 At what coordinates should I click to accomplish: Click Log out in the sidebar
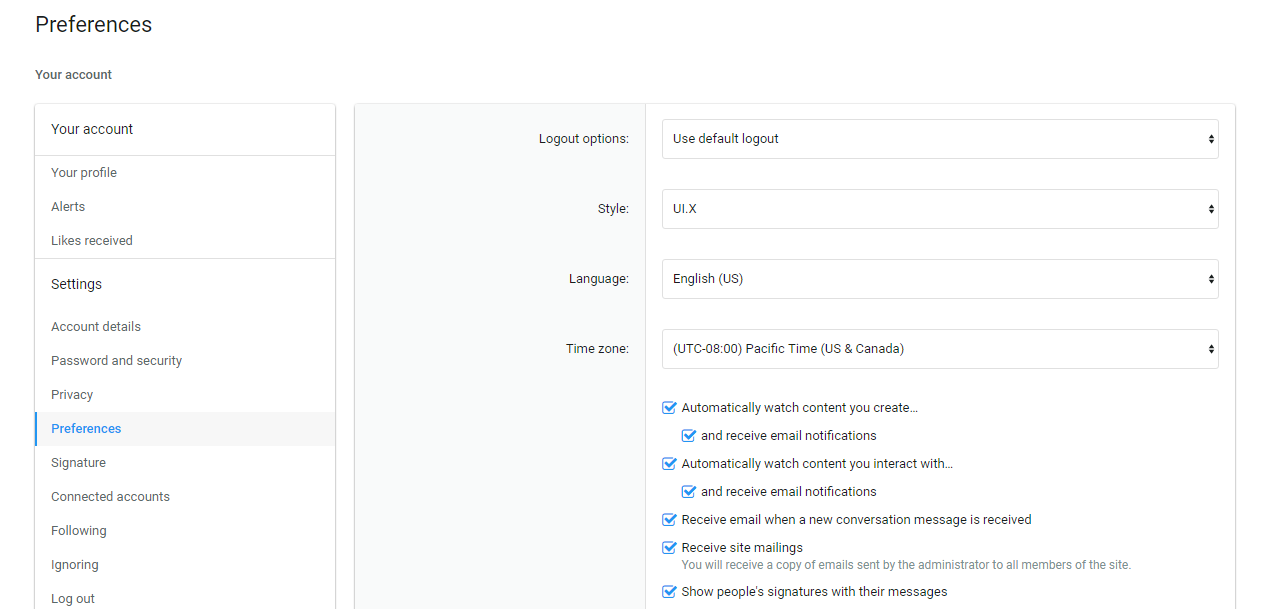73,598
